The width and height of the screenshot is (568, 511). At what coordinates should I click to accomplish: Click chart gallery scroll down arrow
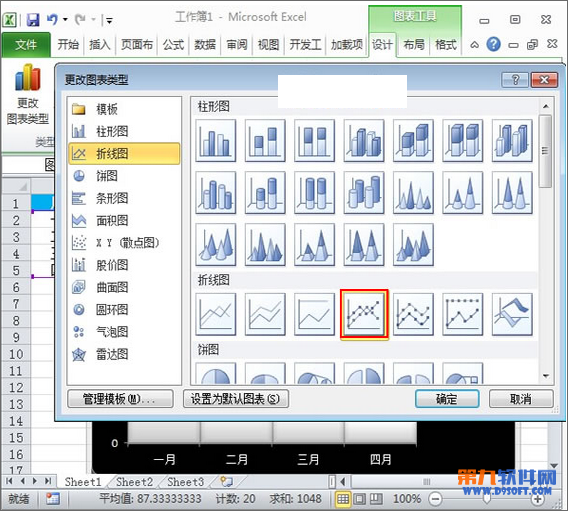546,376
